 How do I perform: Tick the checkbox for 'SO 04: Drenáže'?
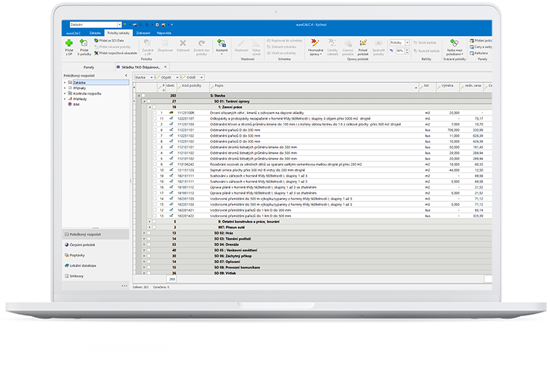click(x=149, y=244)
